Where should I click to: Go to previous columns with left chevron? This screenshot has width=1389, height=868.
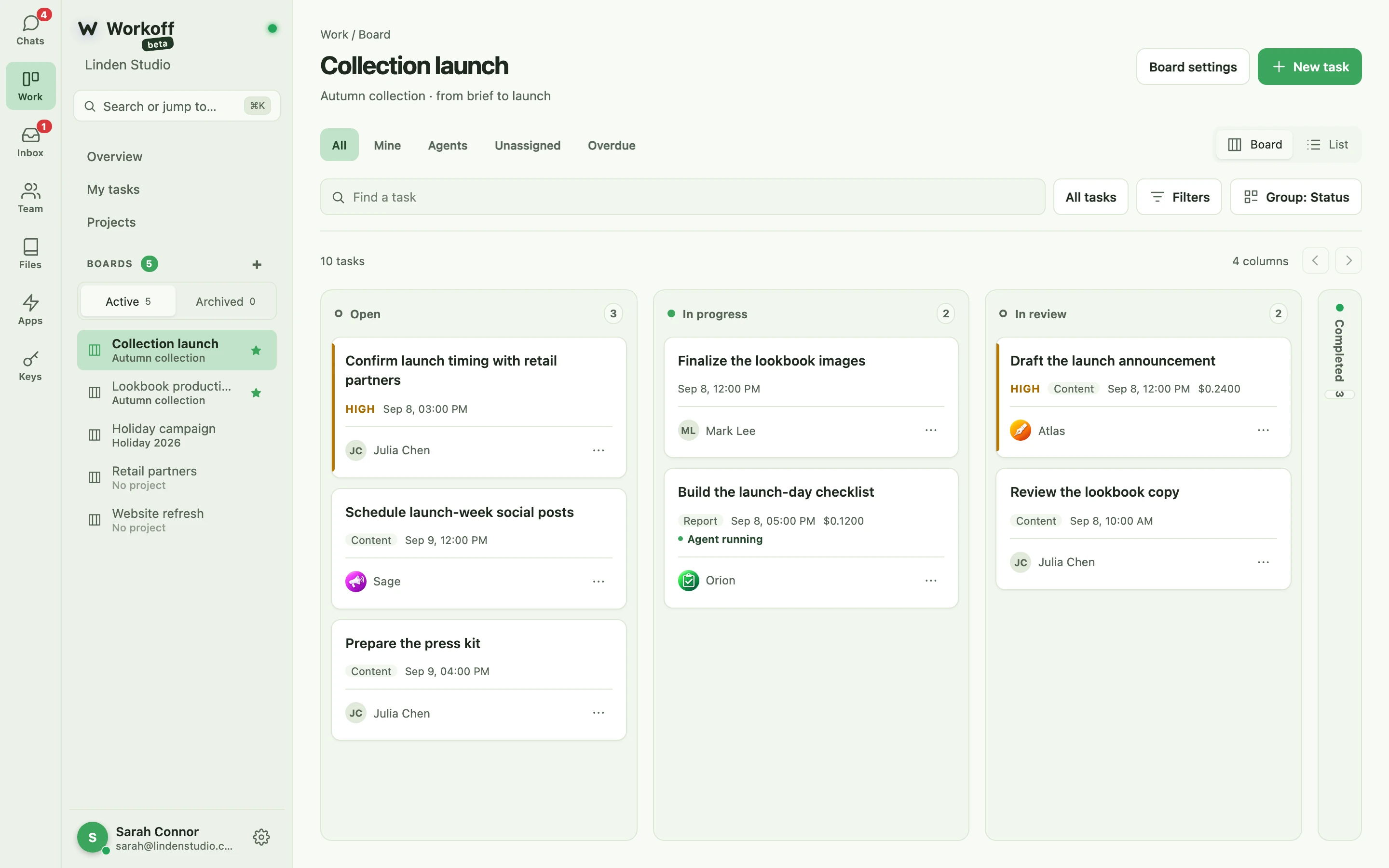[1315, 260]
